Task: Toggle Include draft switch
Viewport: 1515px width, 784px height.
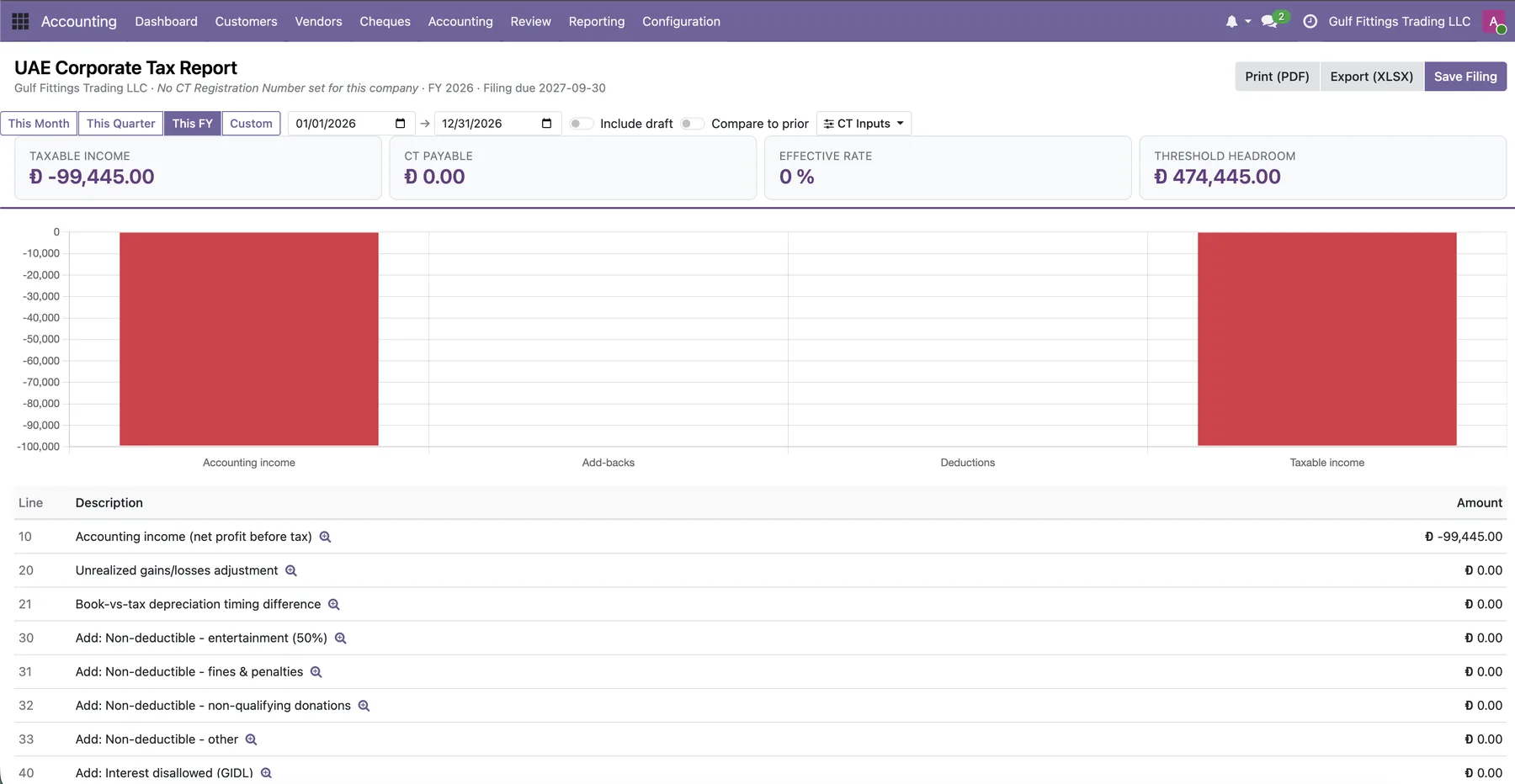Action: tap(581, 124)
